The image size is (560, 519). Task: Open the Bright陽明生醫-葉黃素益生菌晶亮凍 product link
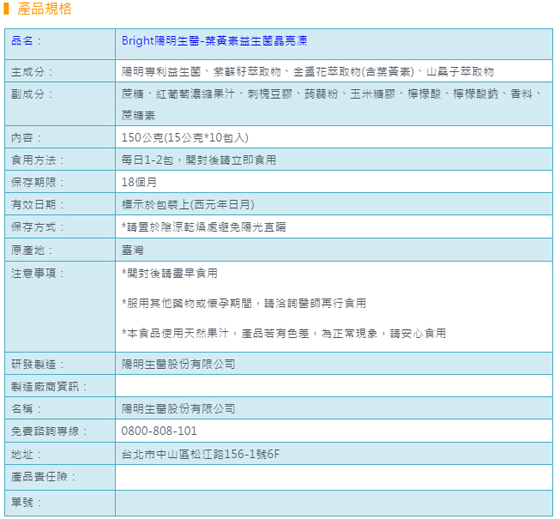pyautogui.click(x=214, y=41)
